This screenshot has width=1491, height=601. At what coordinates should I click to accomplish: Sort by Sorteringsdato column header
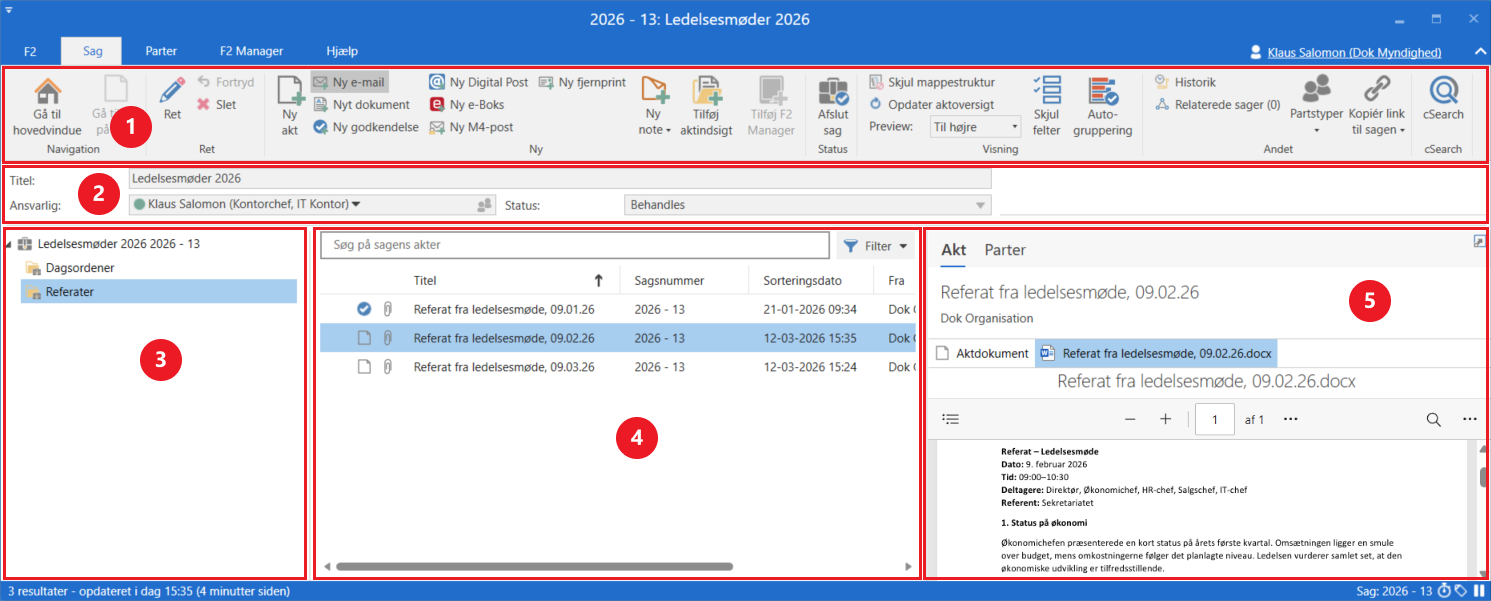802,281
